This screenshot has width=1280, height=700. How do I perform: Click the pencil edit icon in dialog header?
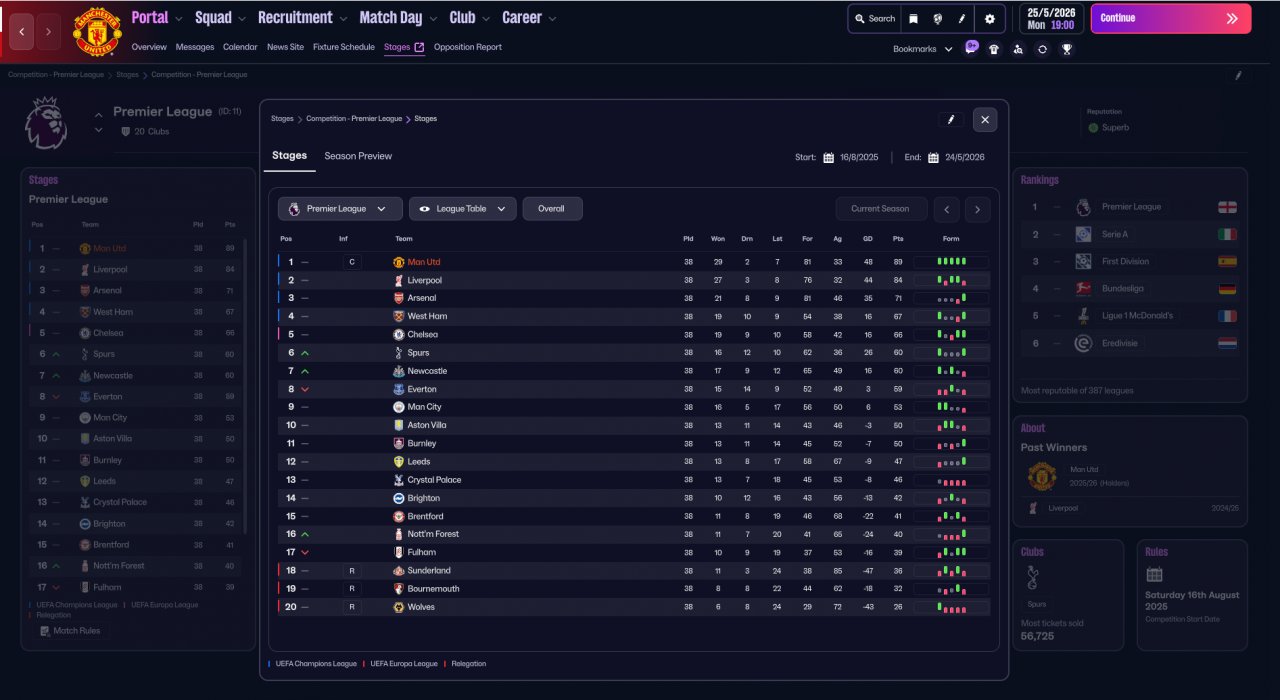pos(951,119)
